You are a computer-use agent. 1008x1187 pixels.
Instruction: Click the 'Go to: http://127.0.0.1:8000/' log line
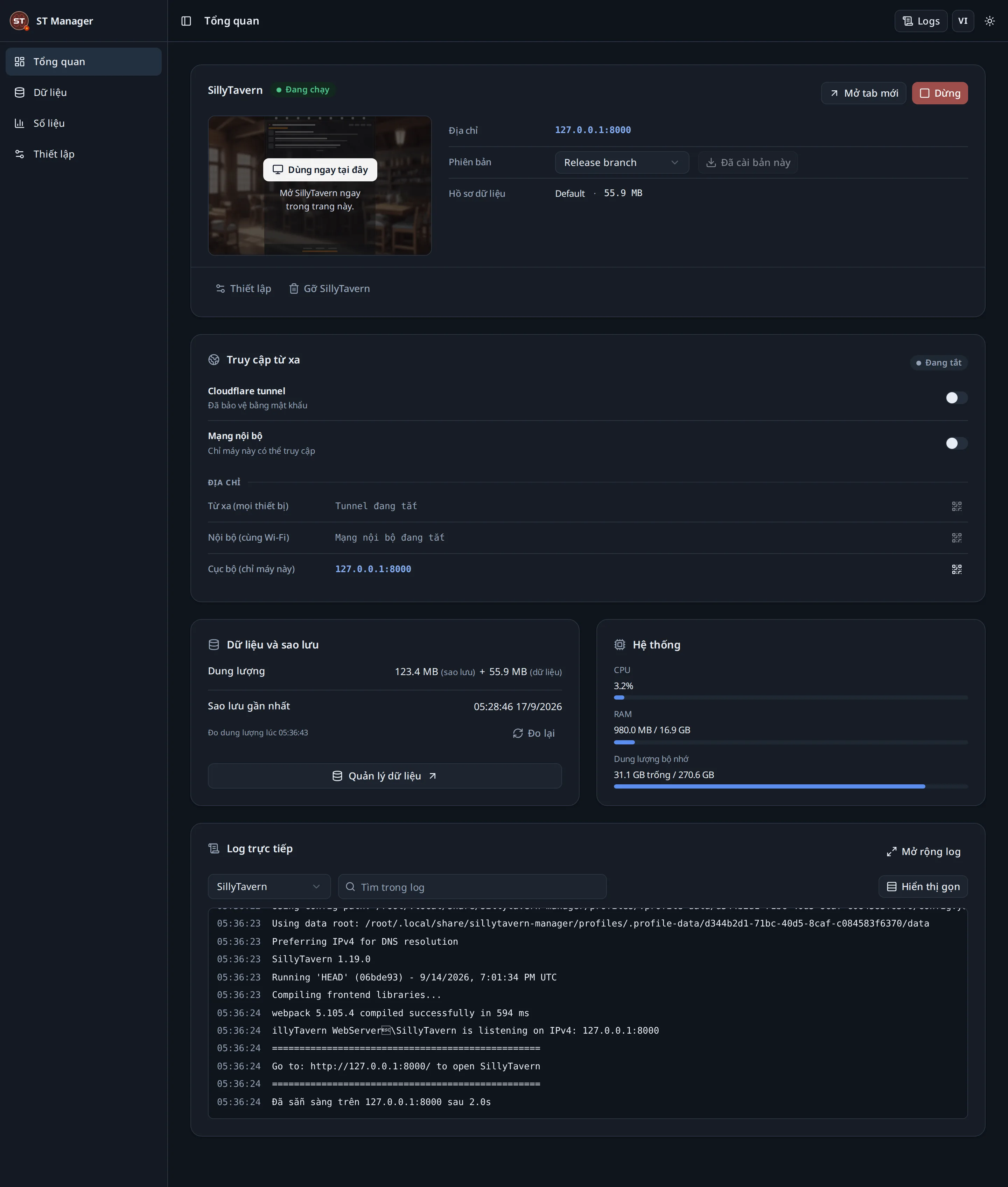point(406,1066)
